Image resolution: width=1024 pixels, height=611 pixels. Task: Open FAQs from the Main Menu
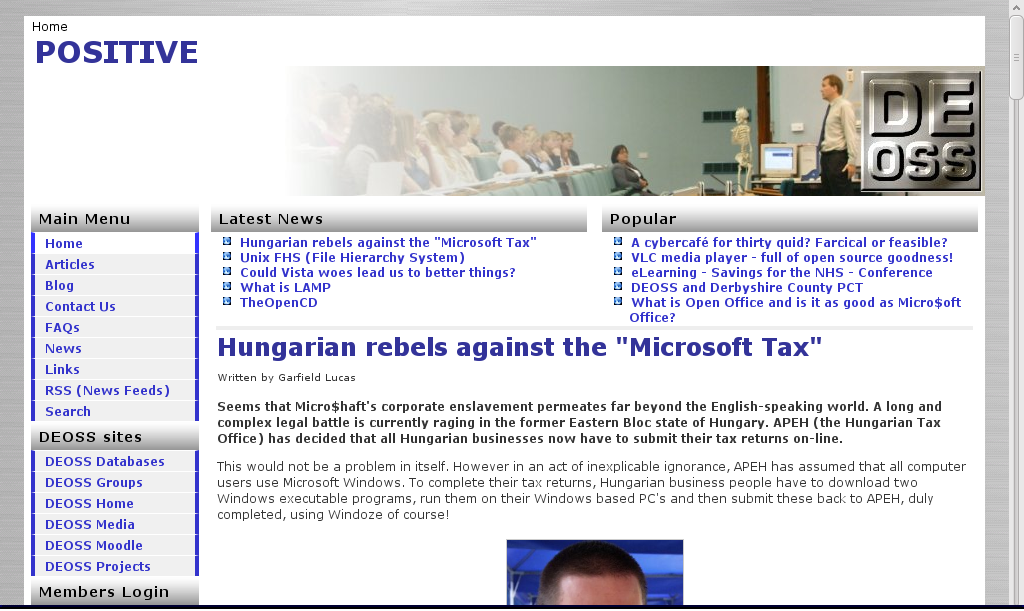coord(62,328)
